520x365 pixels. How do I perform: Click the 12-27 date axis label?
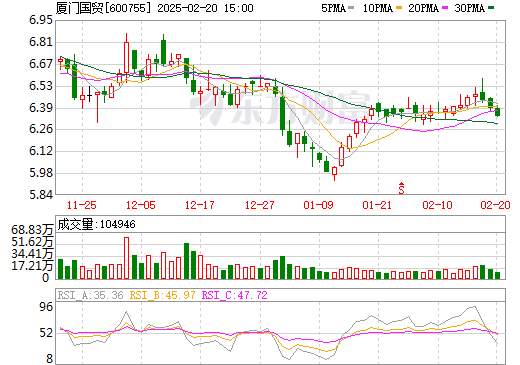(259, 205)
